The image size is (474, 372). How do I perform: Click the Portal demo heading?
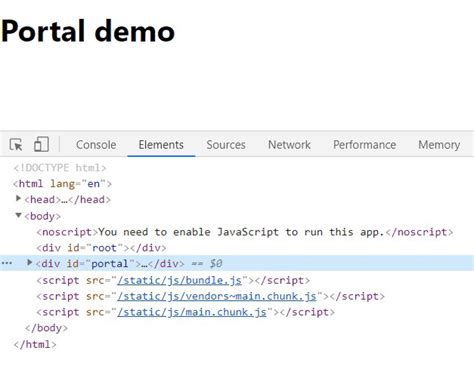point(88,31)
